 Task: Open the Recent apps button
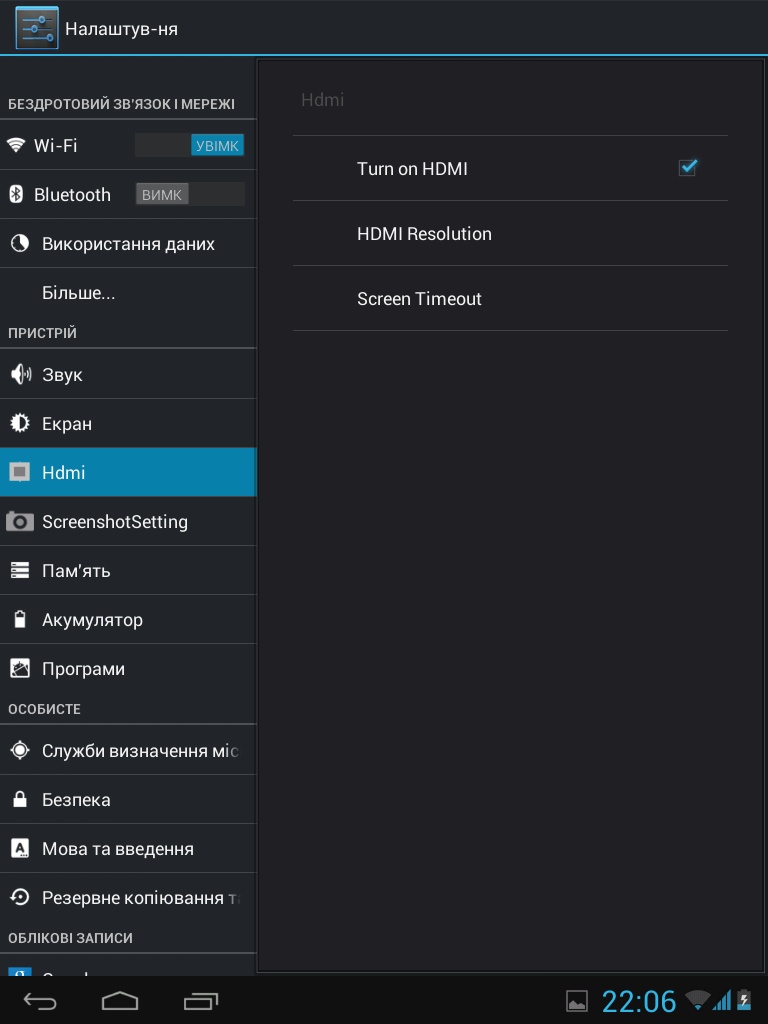click(201, 1000)
